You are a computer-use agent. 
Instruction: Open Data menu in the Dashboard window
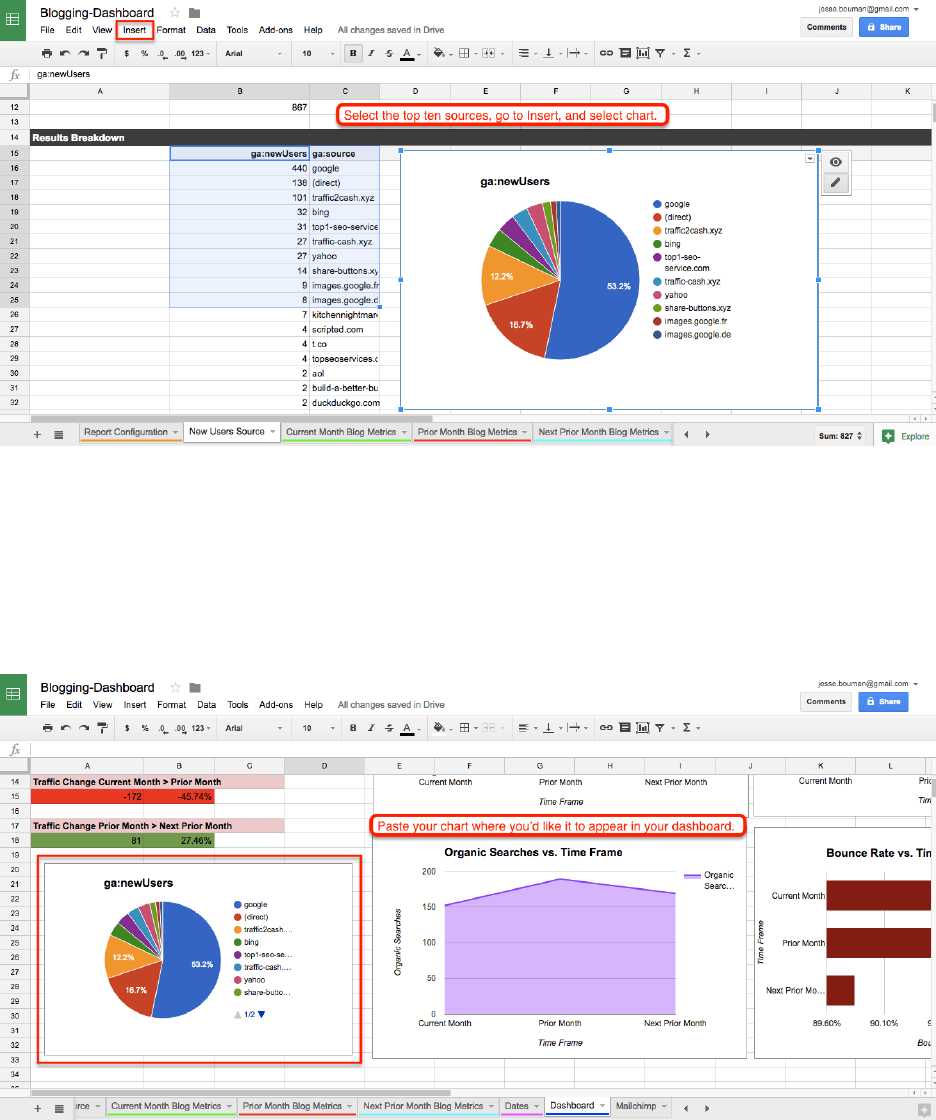pos(206,704)
